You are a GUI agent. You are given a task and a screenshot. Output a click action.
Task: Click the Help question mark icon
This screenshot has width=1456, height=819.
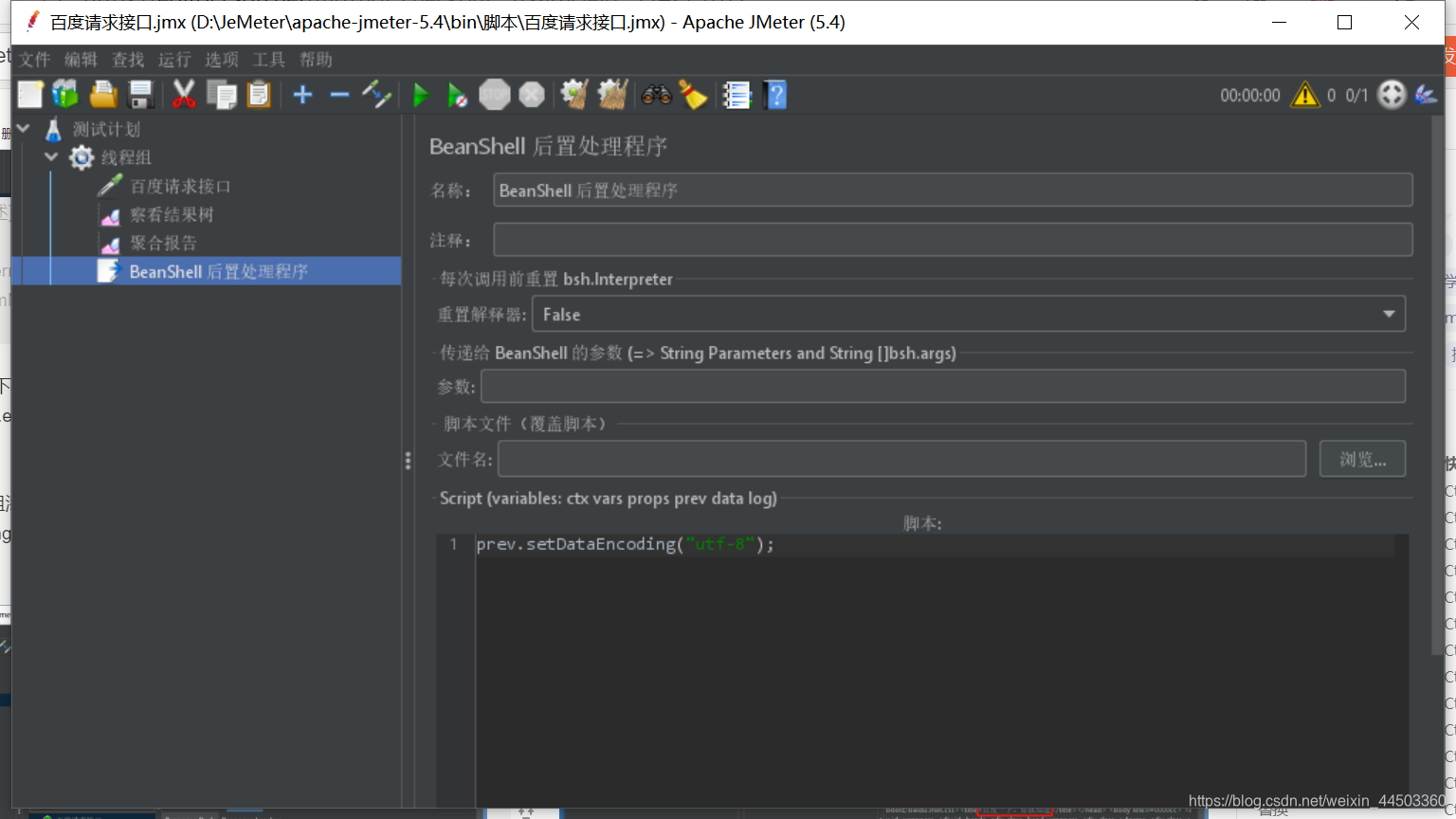(775, 95)
